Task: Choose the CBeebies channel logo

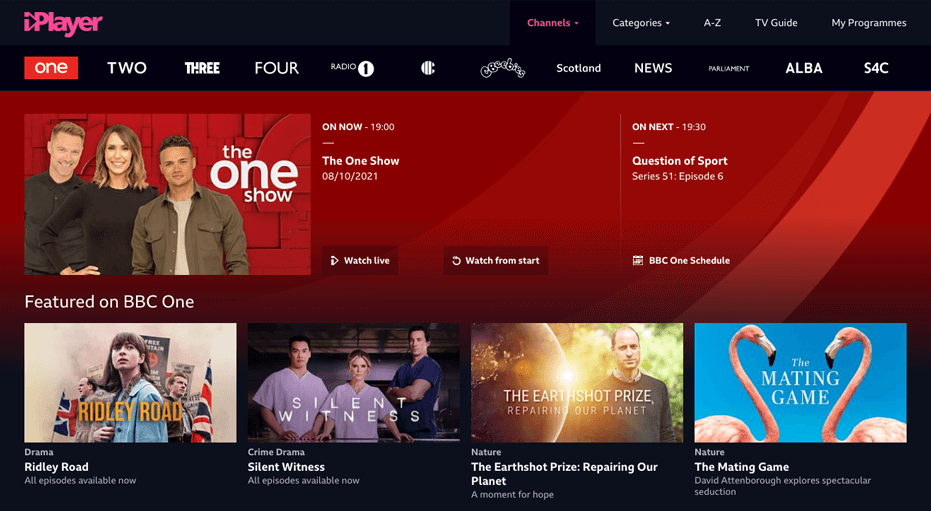Action: click(502, 68)
